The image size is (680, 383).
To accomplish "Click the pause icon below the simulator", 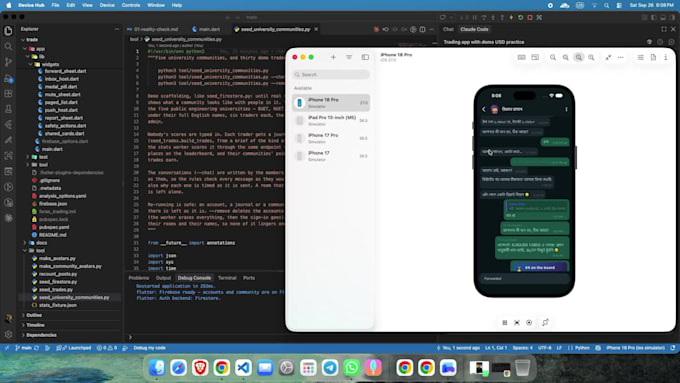I will click(x=504, y=322).
